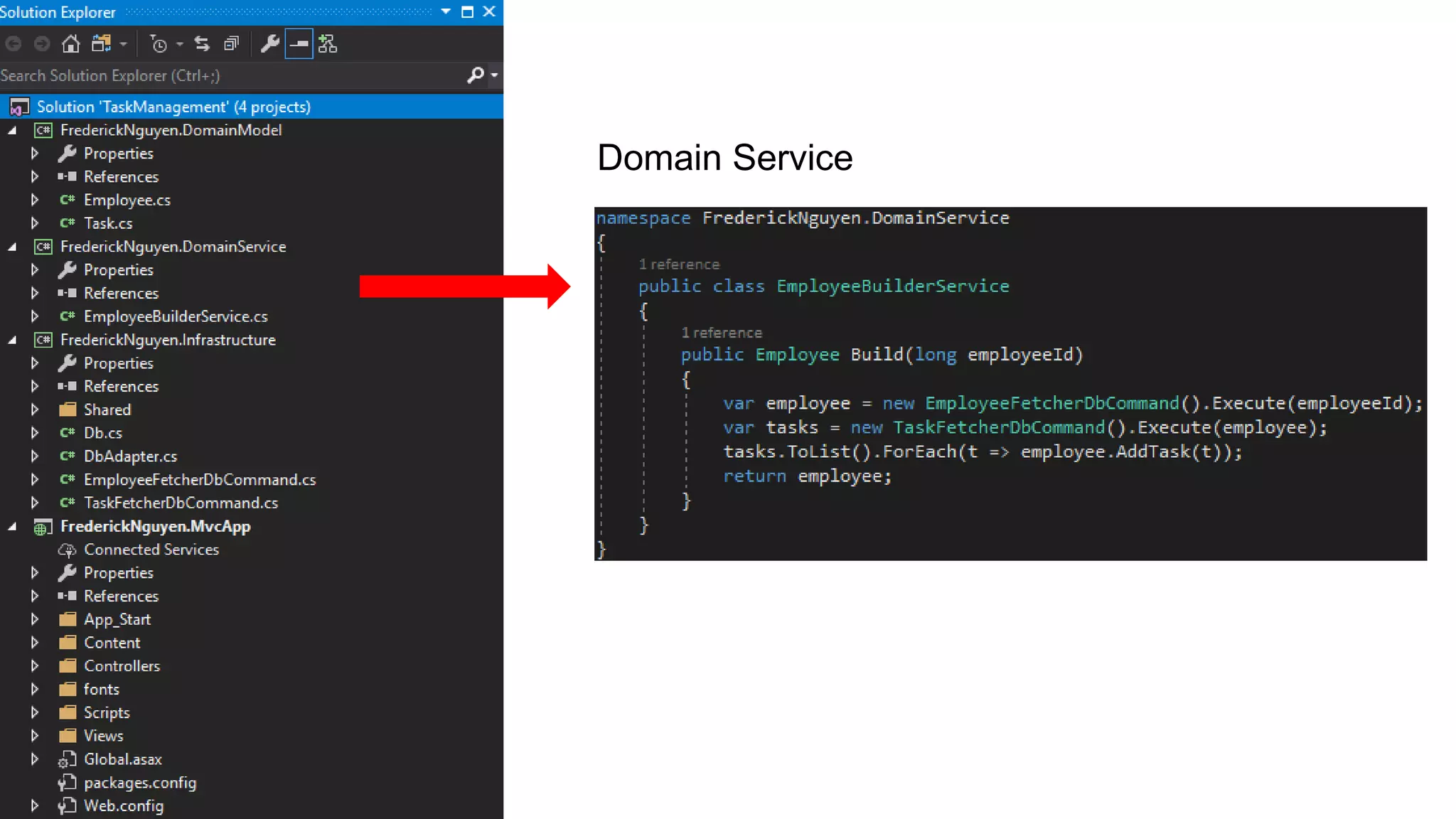Viewport: 1456px width, 819px height.
Task: Select Connected Services under MvcApp
Action: coord(151,550)
